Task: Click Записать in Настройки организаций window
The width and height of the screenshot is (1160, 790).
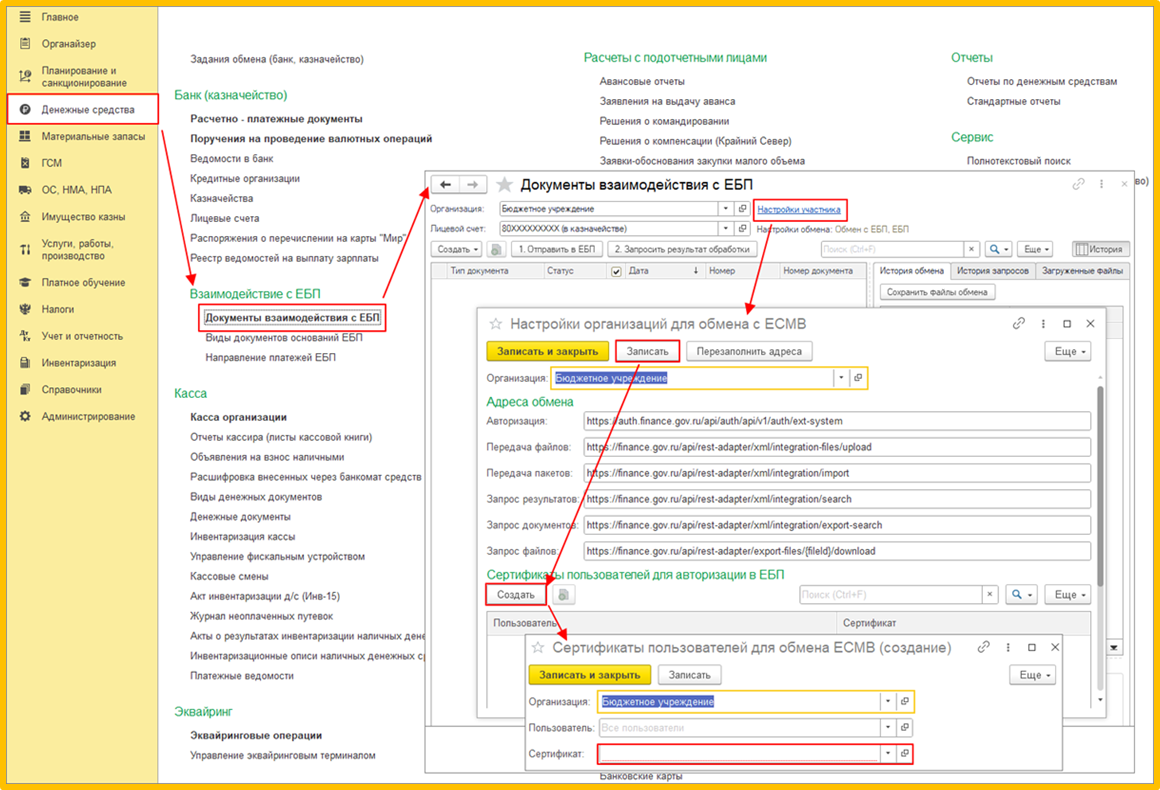Action: (x=647, y=351)
